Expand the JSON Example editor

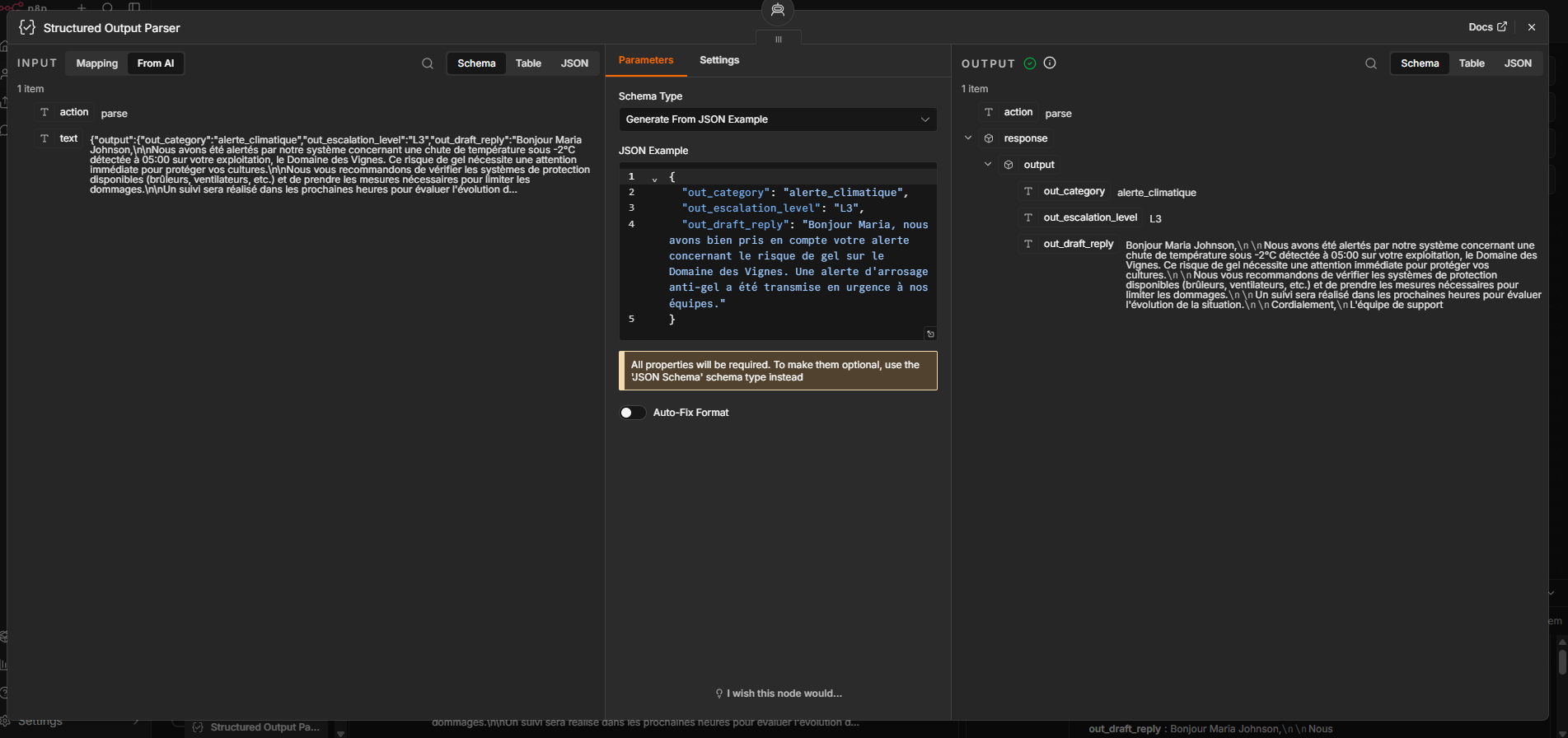point(930,334)
